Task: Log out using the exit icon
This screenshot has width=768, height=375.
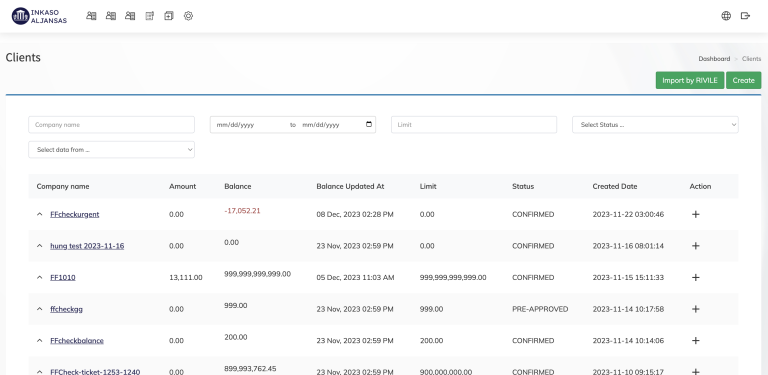Action: click(x=745, y=16)
